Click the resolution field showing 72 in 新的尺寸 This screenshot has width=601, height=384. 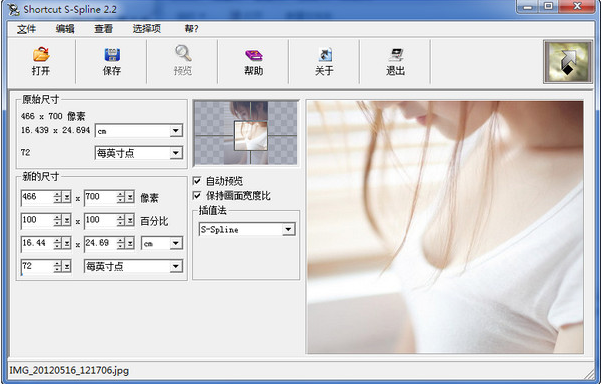point(37,266)
